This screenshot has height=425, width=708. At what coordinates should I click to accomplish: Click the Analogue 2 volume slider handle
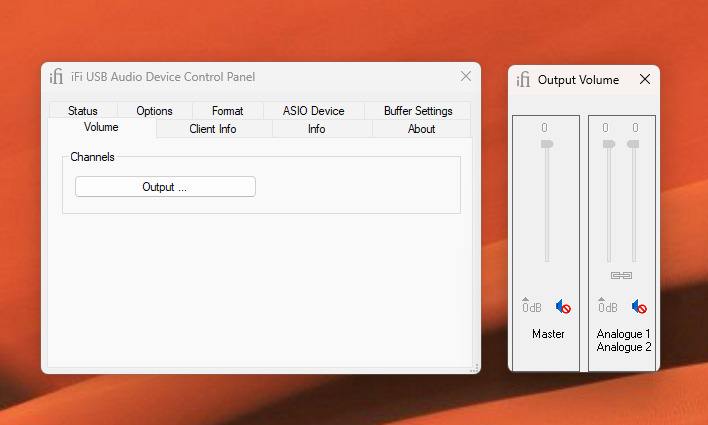pyautogui.click(x=632, y=145)
